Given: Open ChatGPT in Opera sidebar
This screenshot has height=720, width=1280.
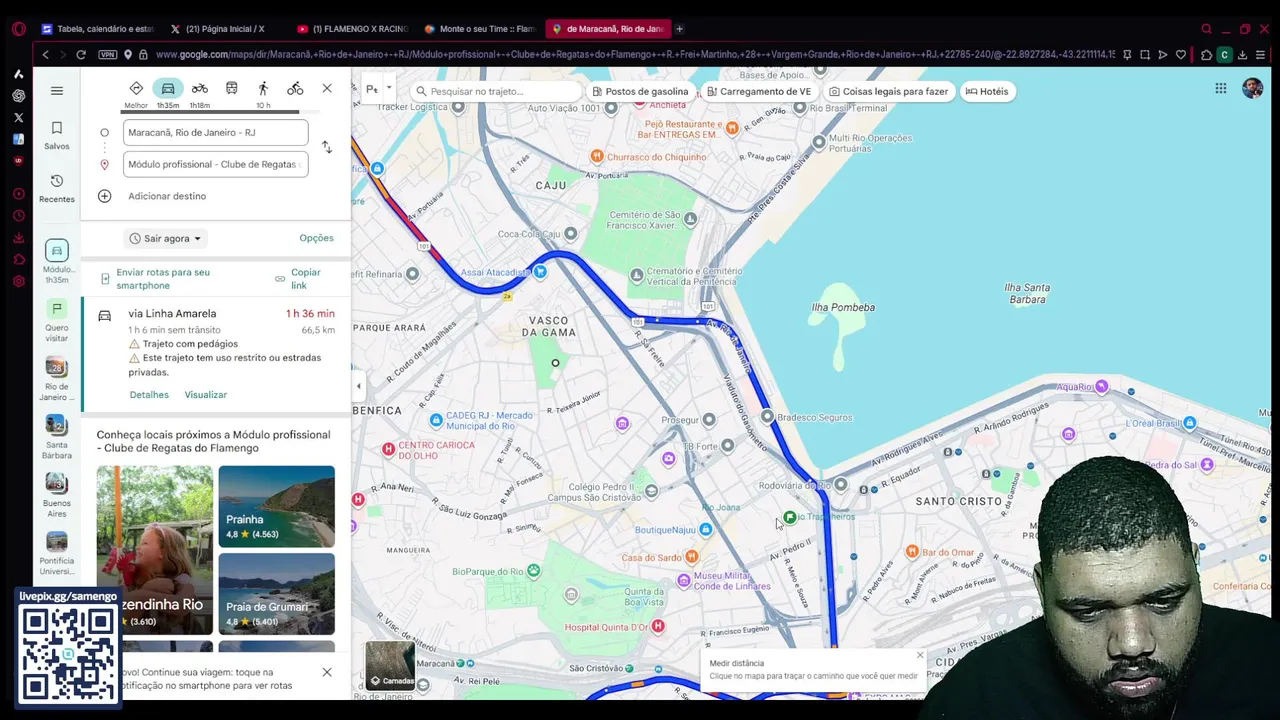Looking at the screenshot, I should click(x=18, y=96).
